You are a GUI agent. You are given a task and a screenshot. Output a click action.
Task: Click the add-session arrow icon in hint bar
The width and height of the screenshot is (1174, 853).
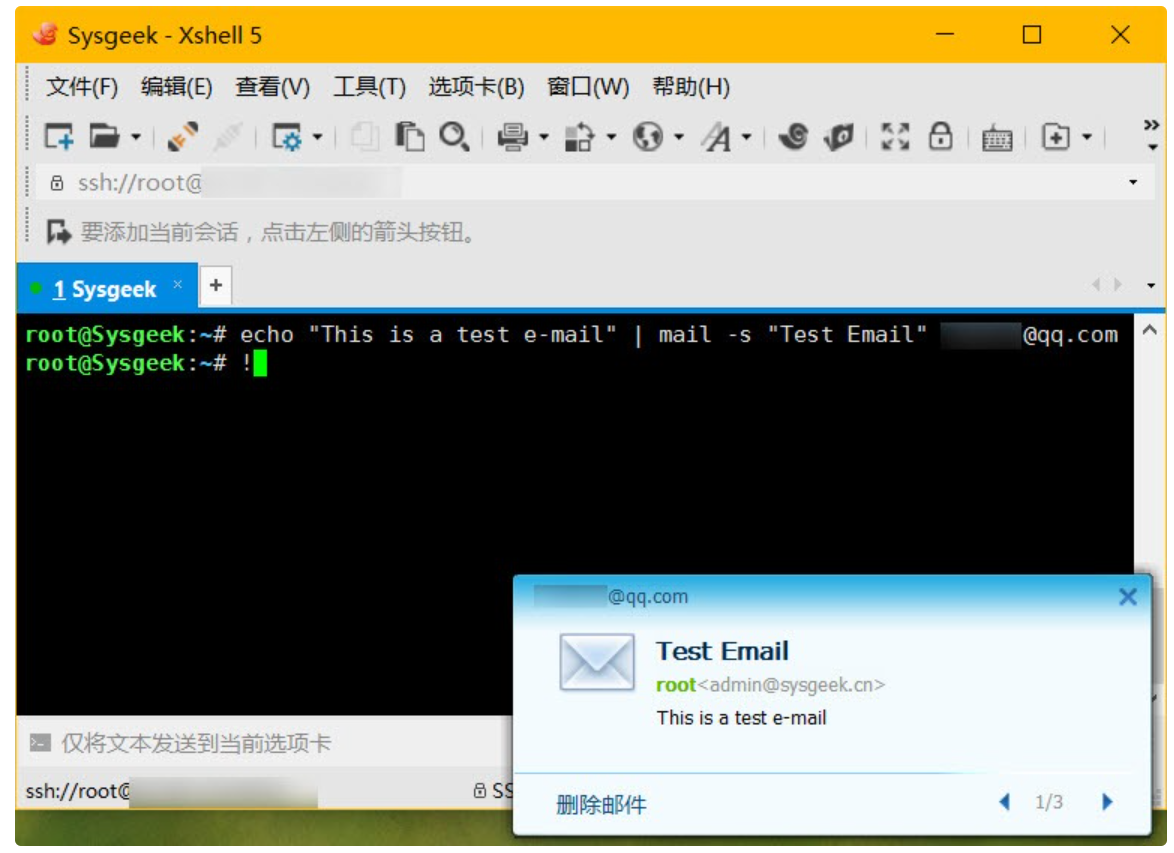point(58,232)
